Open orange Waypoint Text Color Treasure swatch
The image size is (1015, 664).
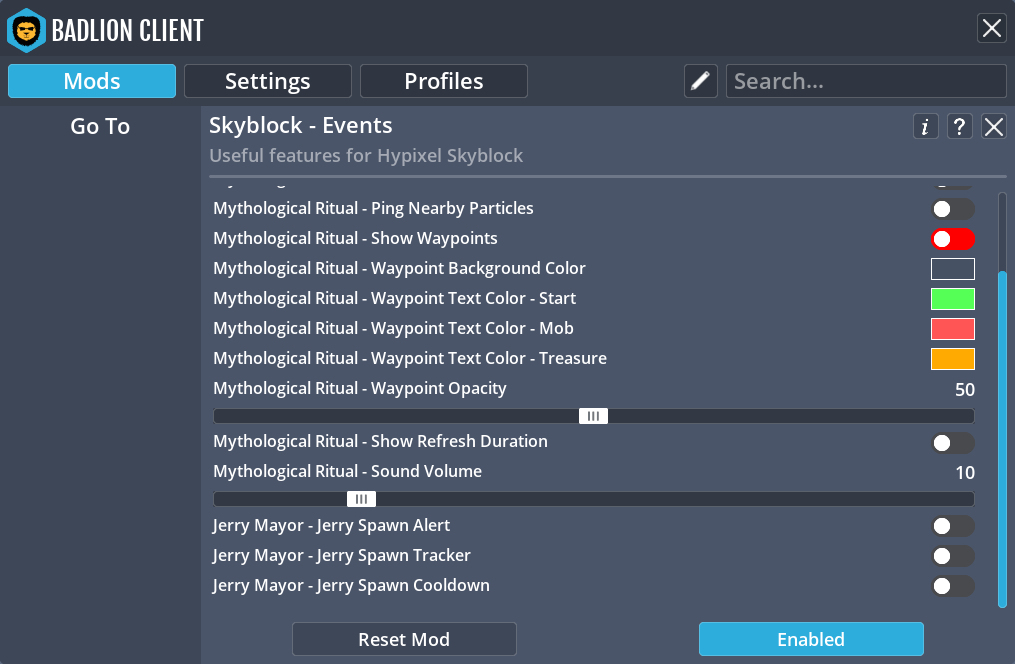click(953, 359)
